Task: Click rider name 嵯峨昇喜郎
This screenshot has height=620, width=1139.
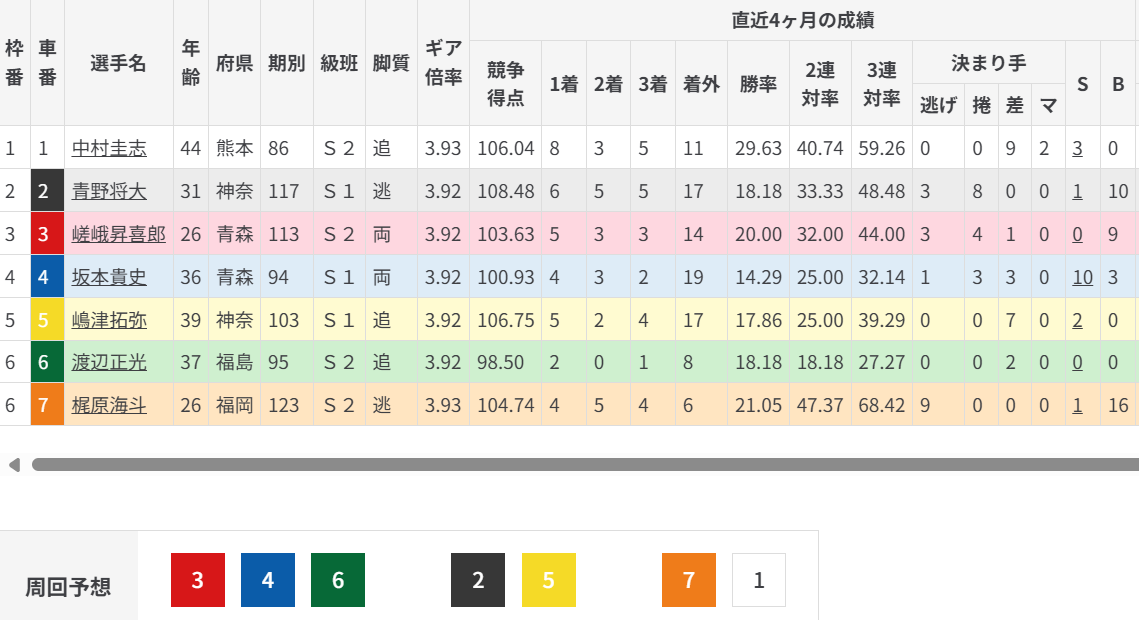Action: coord(118,235)
